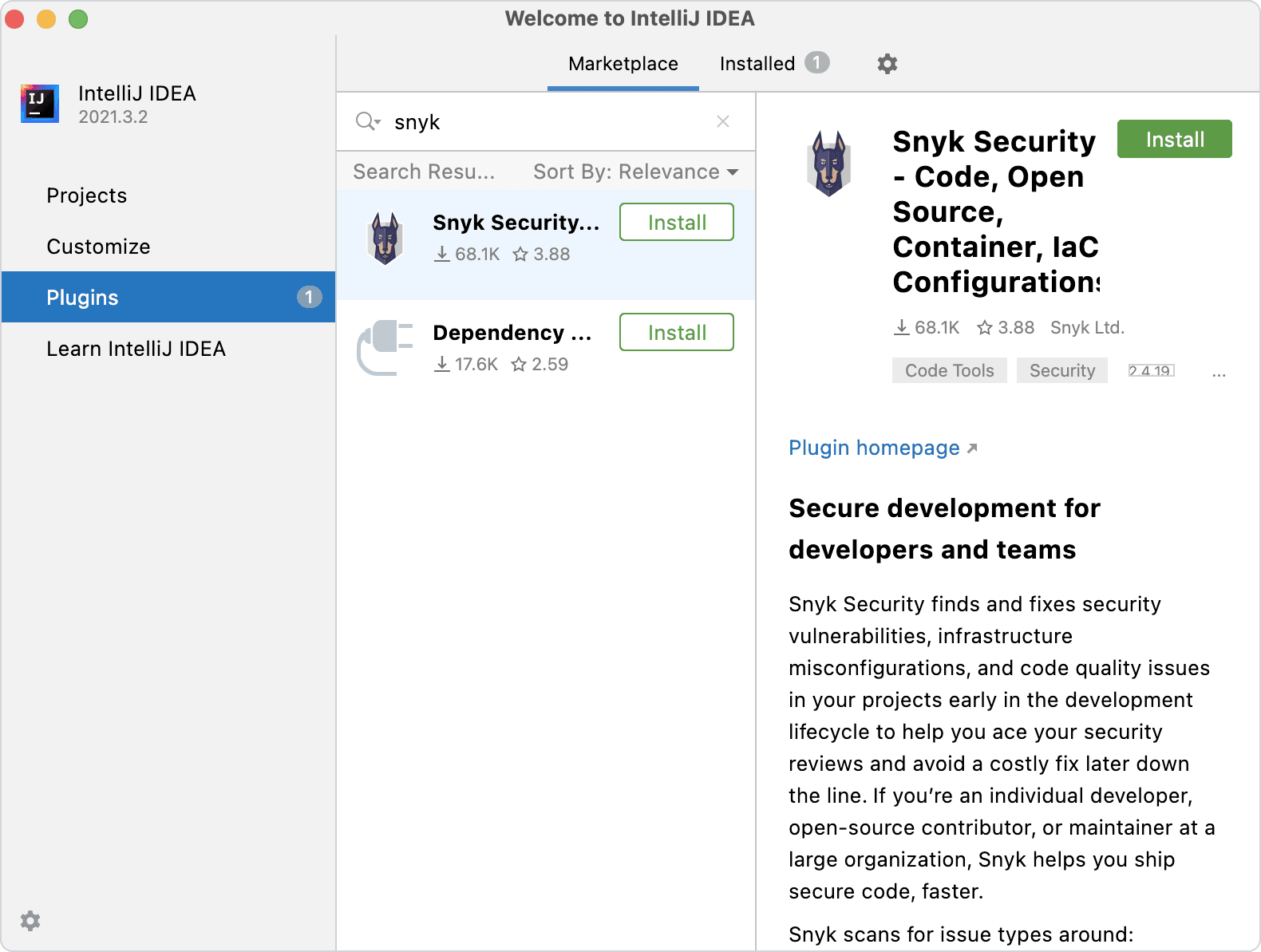Click the Plugins notification badge showing 1
The image size is (1261, 952).
[310, 297]
